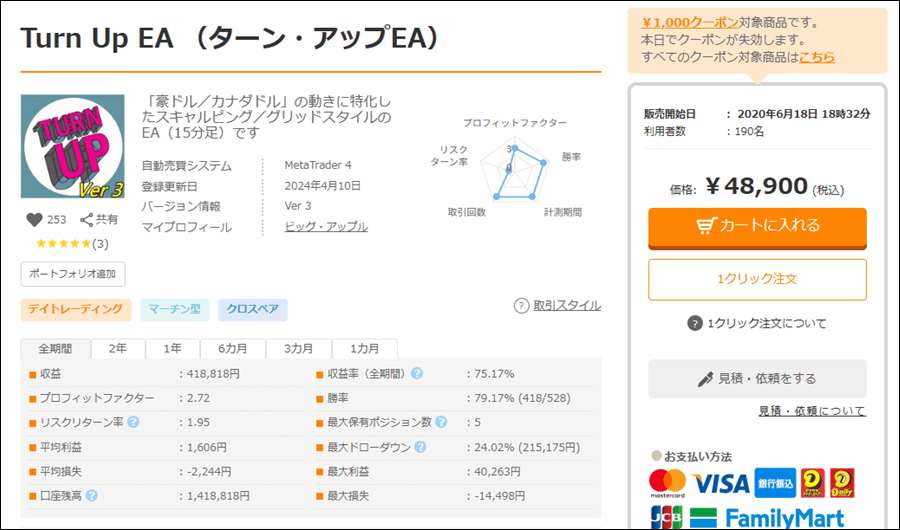Click help icon beside リスクリターン率
The width and height of the screenshot is (900, 530).
133,422
